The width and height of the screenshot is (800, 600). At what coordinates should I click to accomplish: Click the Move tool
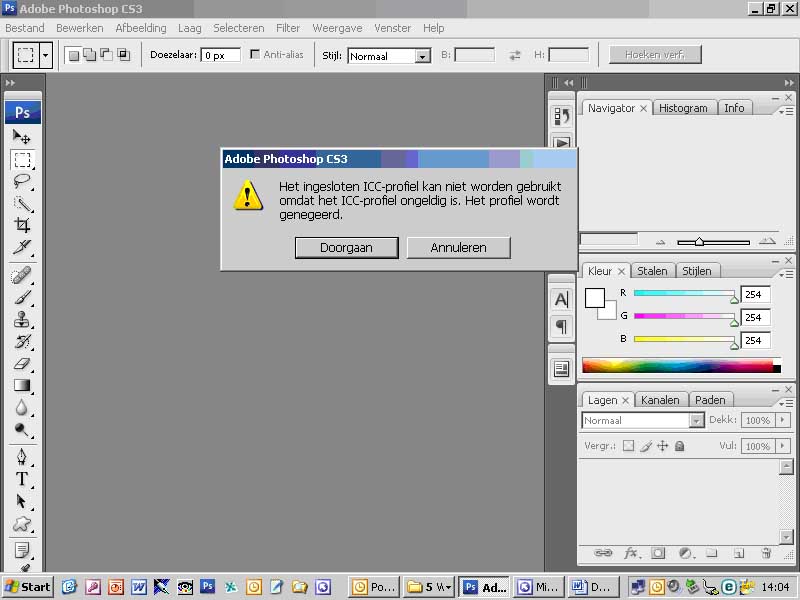pyautogui.click(x=22, y=137)
